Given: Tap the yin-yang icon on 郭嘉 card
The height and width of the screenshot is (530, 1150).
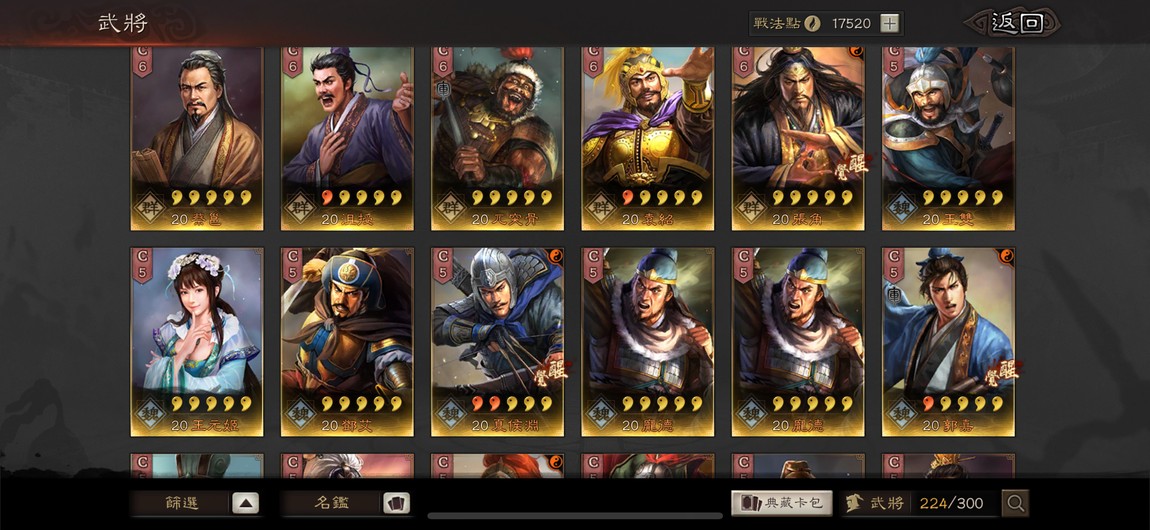Looking at the screenshot, I should point(1006,255).
